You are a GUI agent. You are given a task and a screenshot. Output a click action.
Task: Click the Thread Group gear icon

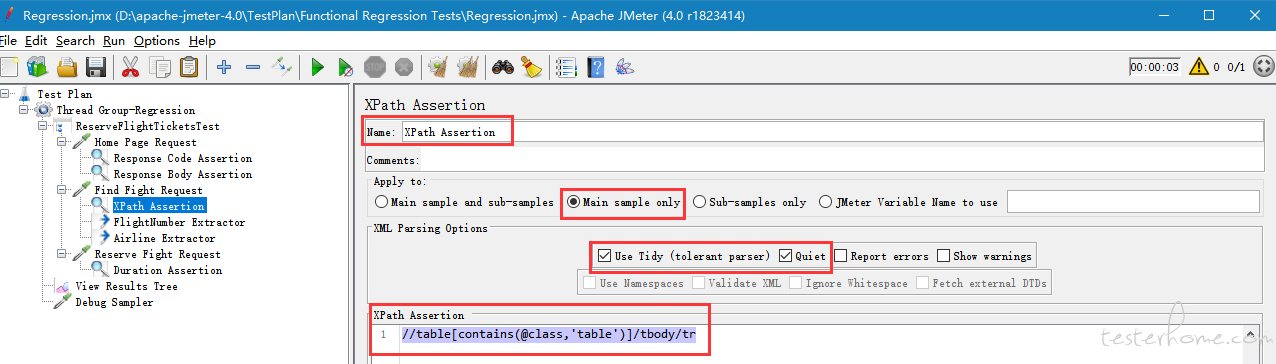click(x=44, y=110)
